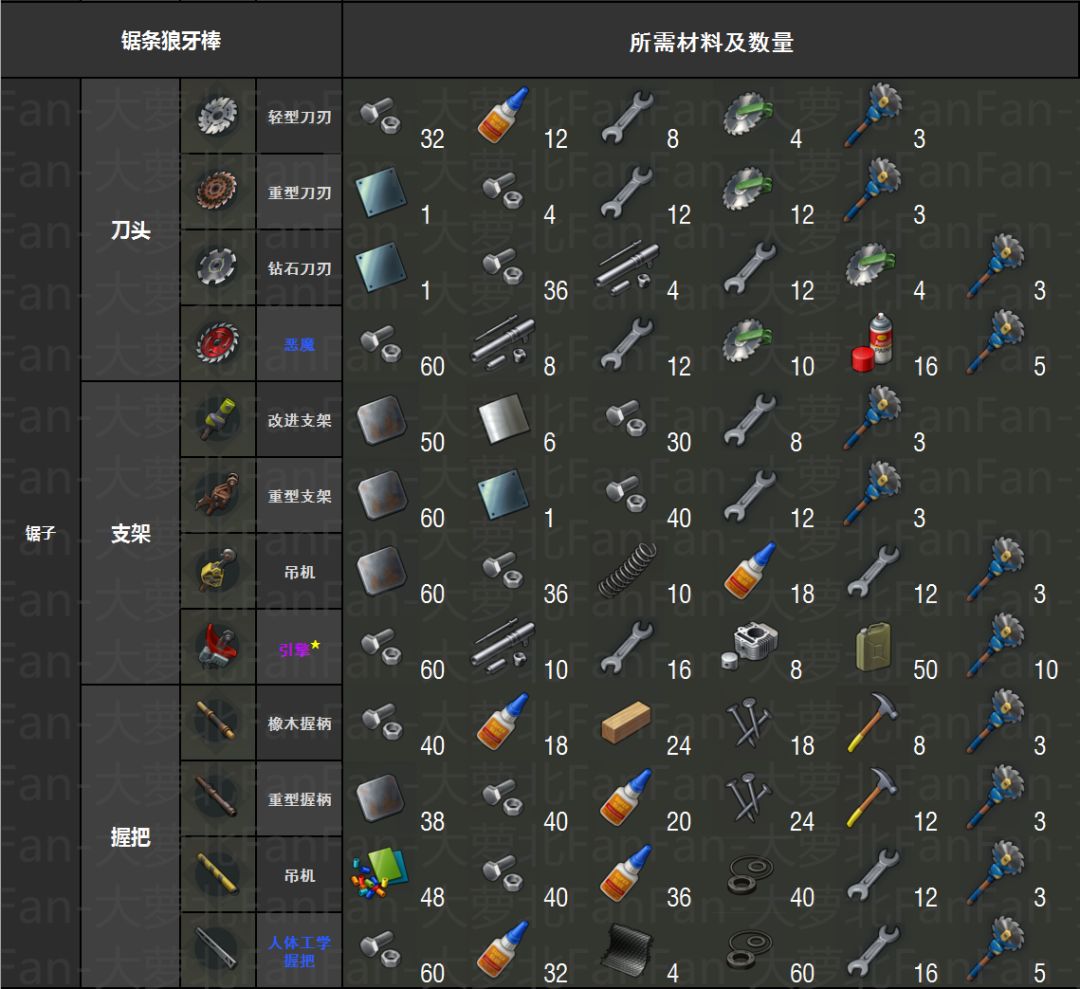Select the wood plank in 橡木握柄 row
The width and height of the screenshot is (1080, 989).
pyautogui.click(x=625, y=722)
